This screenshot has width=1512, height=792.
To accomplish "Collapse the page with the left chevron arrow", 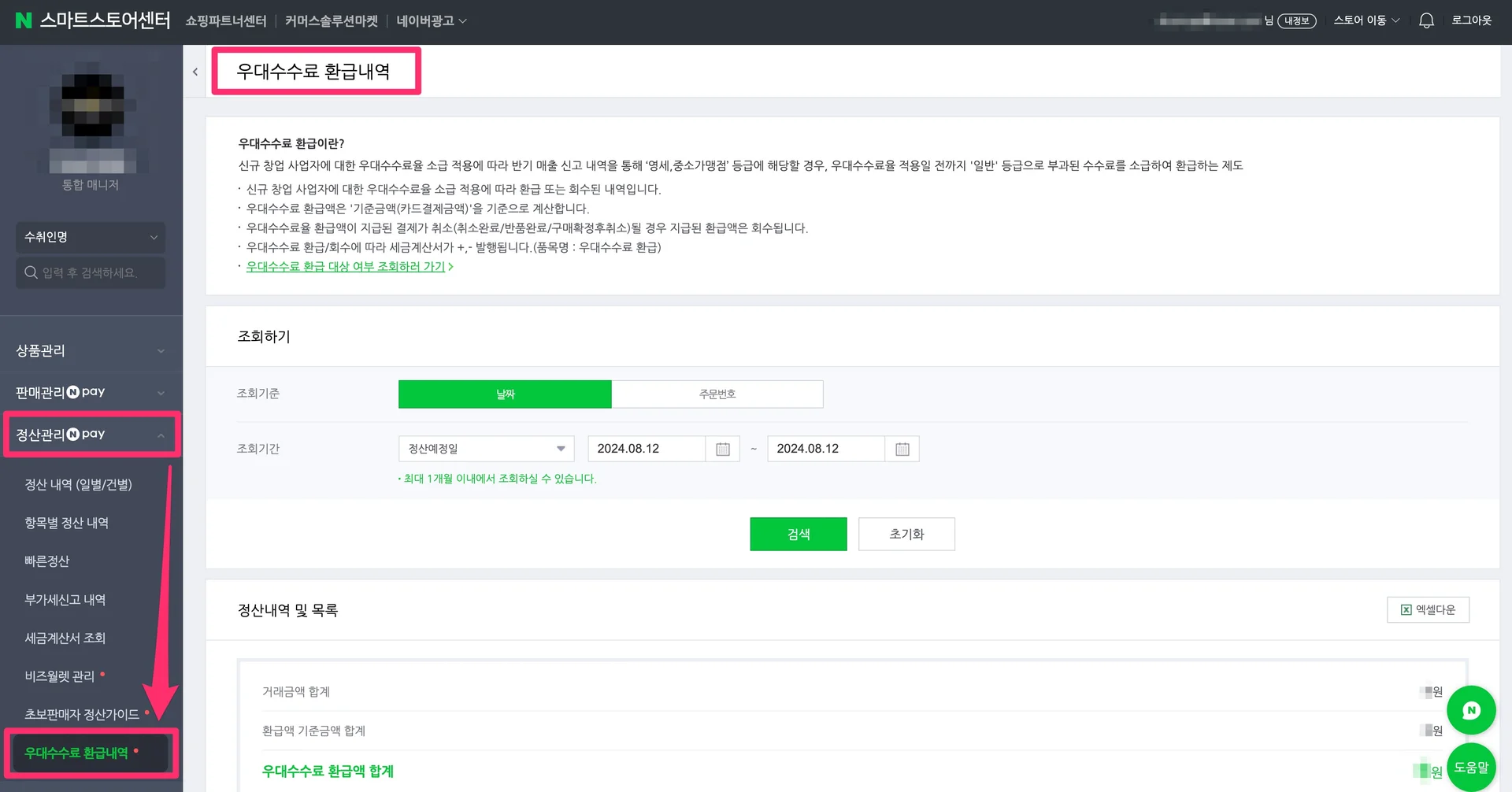I will click(195, 71).
